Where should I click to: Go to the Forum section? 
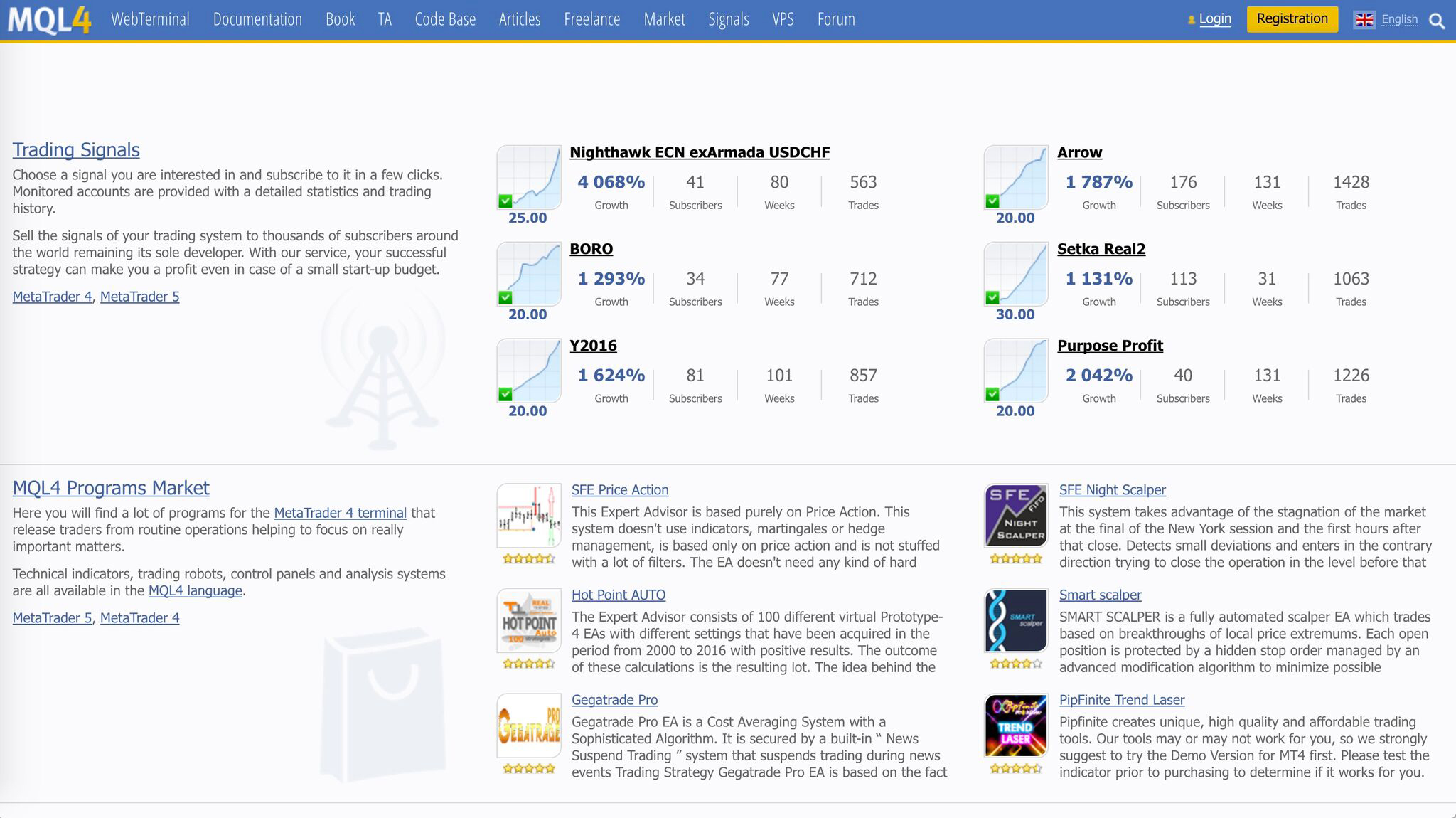click(836, 19)
